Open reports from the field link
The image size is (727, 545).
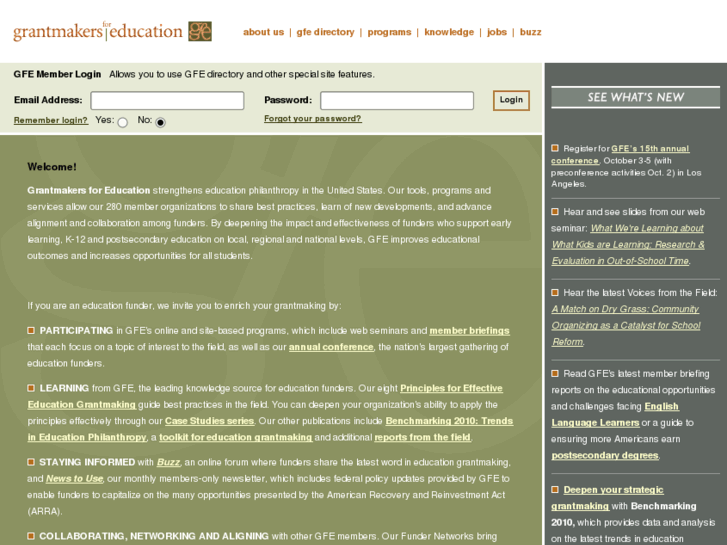coord(422,437)
